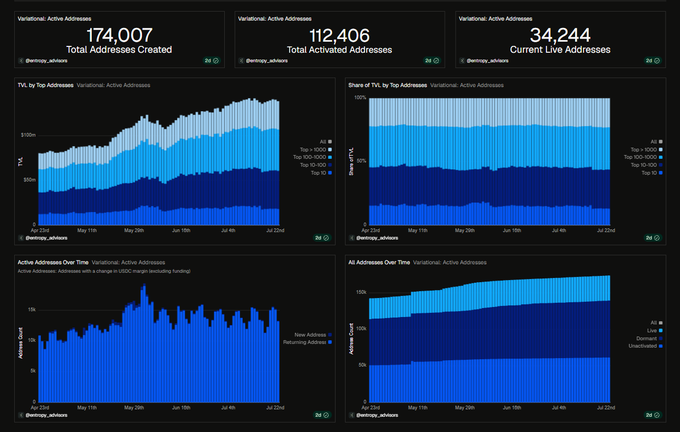Toggle Top > 1000 in TVL by Top Addresses legend

tap(316, 150)
